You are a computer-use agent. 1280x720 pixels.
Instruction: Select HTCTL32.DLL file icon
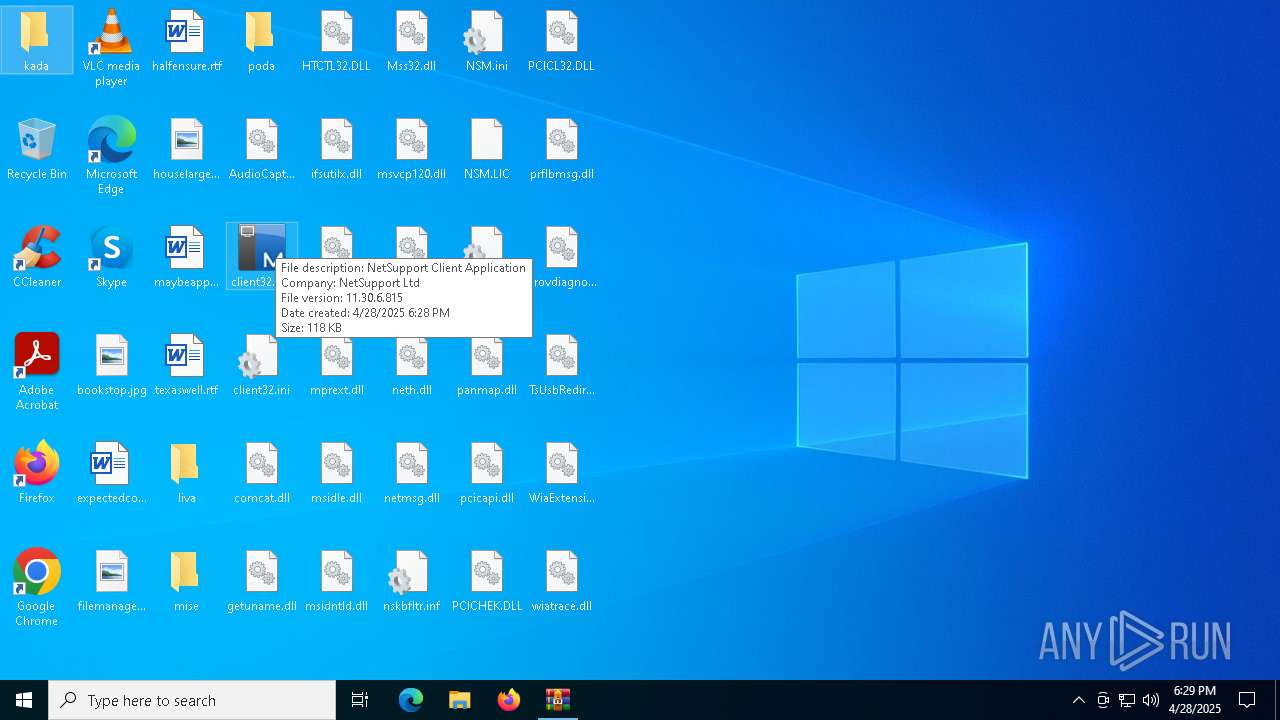click(336, 40)
